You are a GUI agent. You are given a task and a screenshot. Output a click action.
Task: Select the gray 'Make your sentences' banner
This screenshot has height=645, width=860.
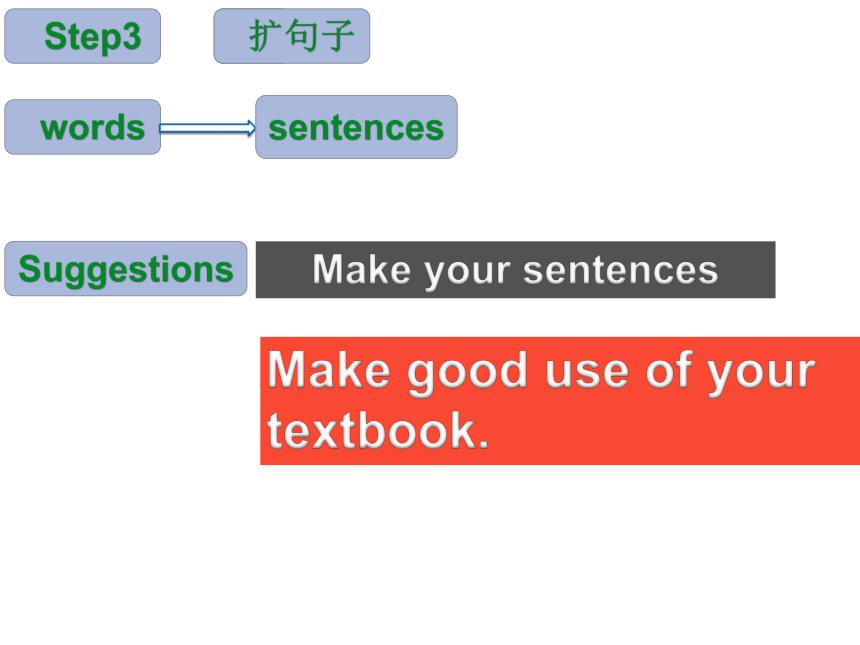(x=516, y=270)
